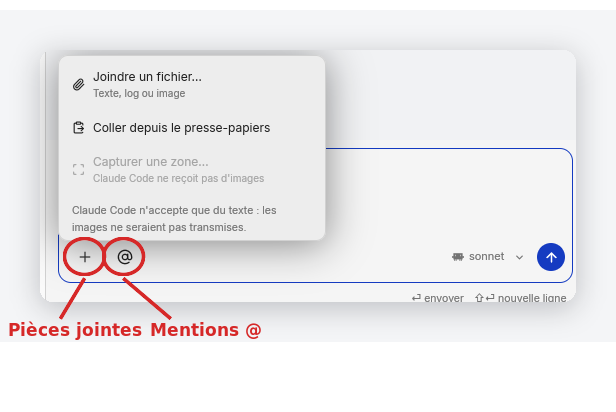Click the @ mentions button
Viewport: 616px width, 412px height.
(x=125, y=257)
